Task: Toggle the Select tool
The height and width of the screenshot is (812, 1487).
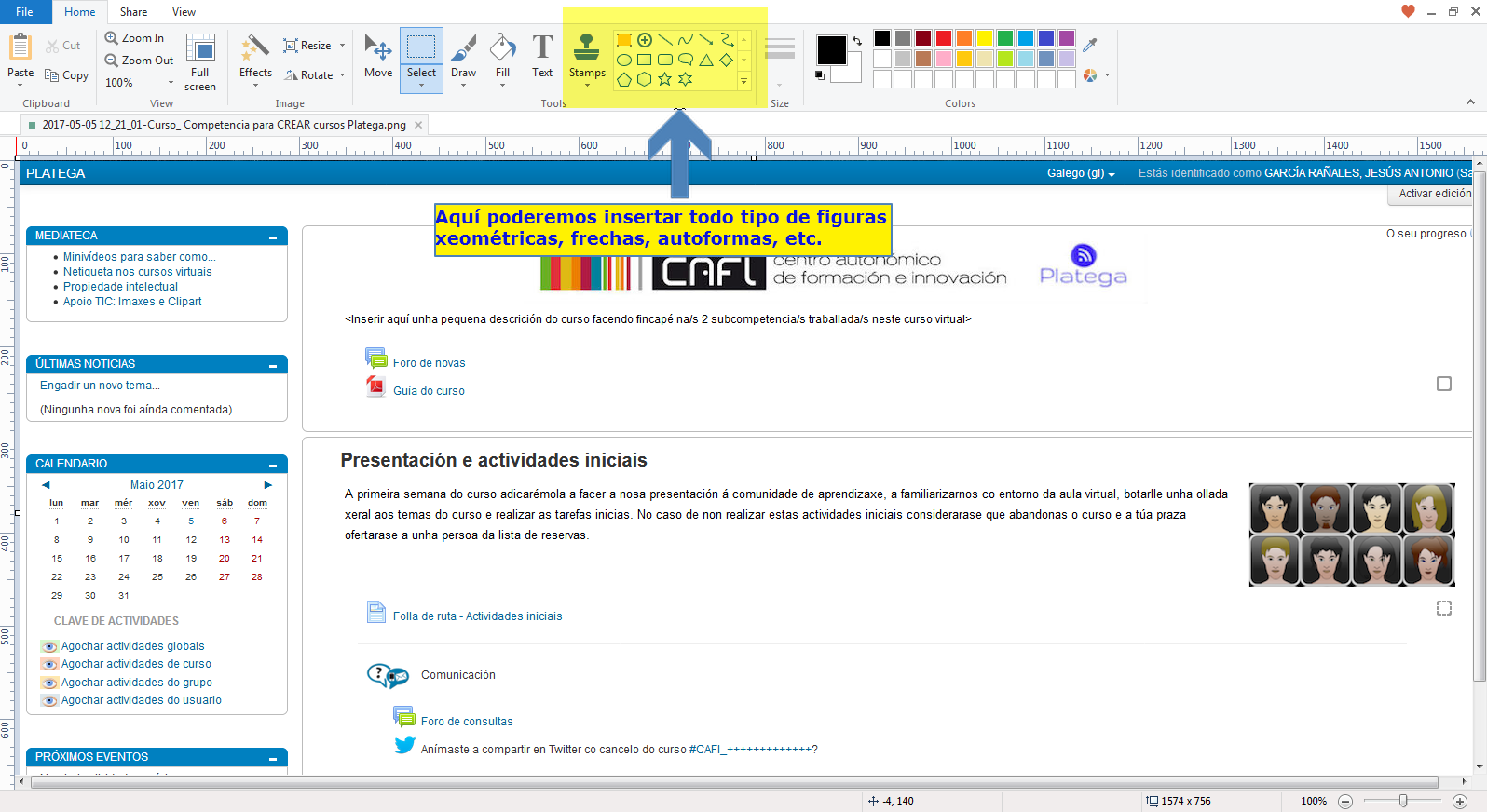Action: click(x=421, y=60)
